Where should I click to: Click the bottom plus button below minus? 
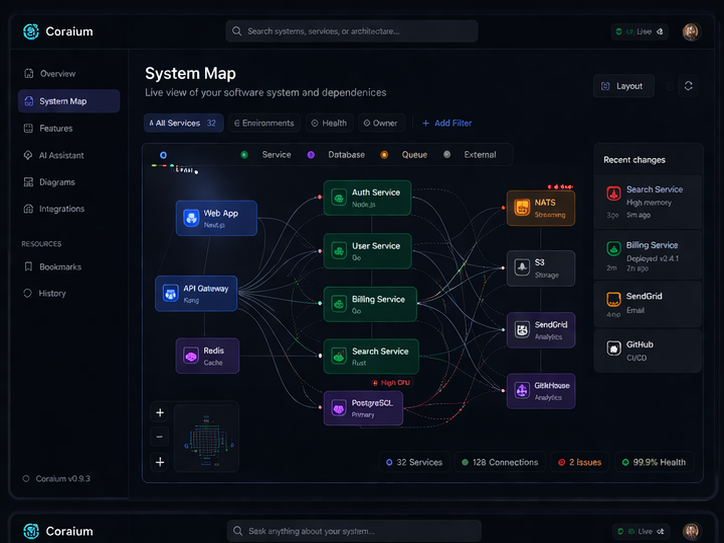tap(160, 462)
